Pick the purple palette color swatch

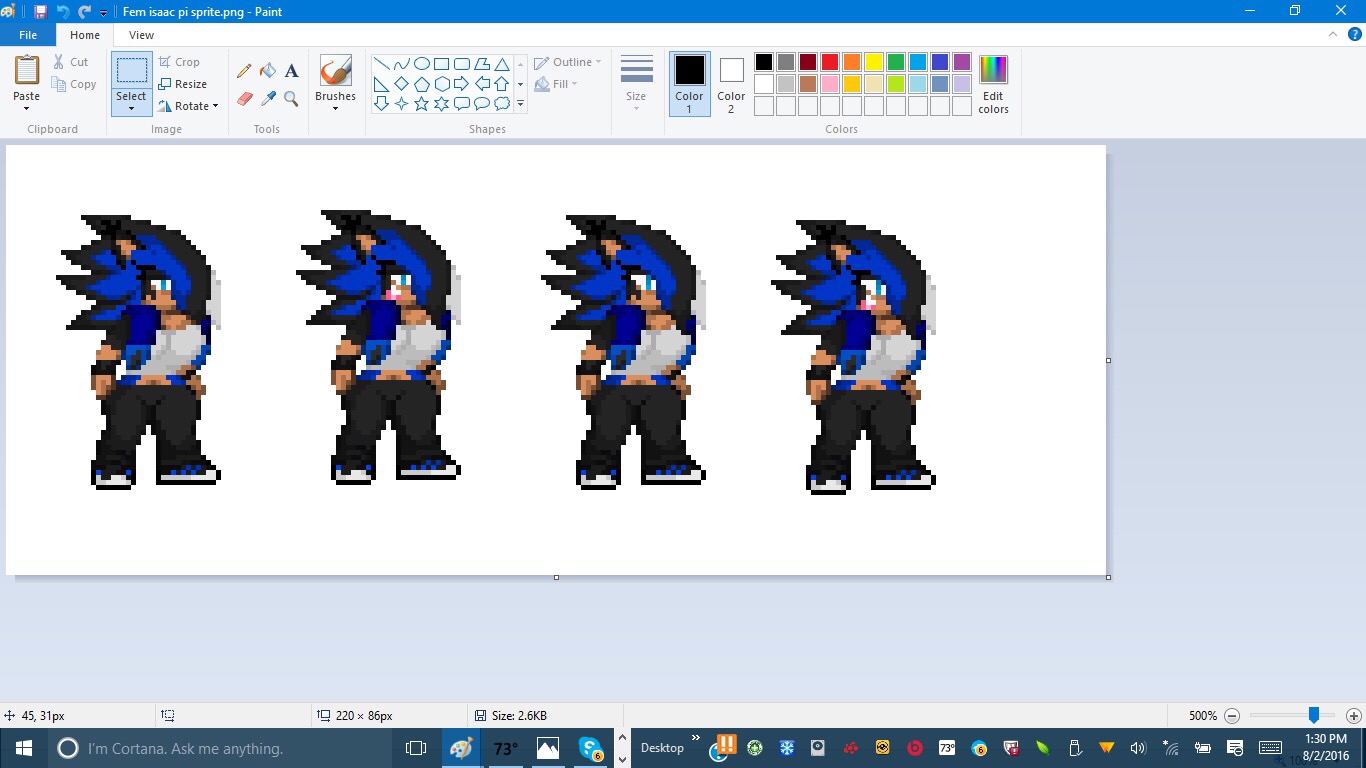(961, 62)
